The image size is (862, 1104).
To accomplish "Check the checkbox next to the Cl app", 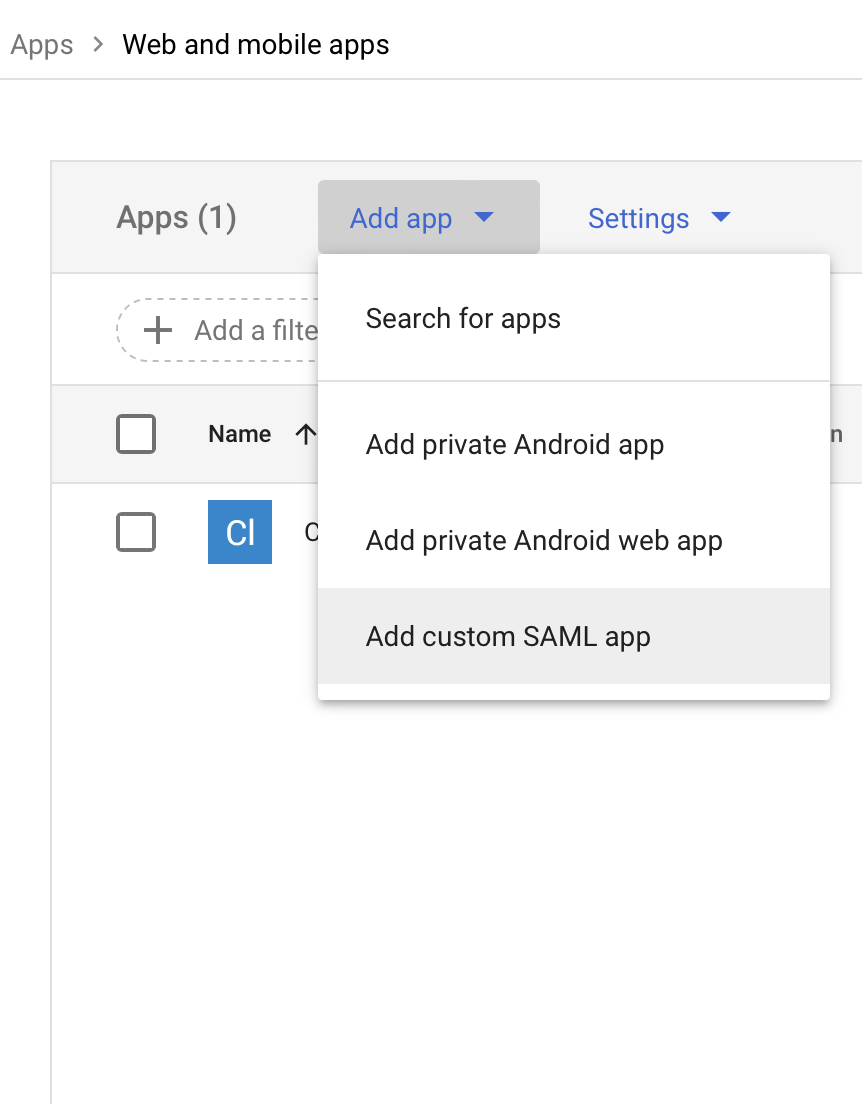I will (x=136, y=532).
